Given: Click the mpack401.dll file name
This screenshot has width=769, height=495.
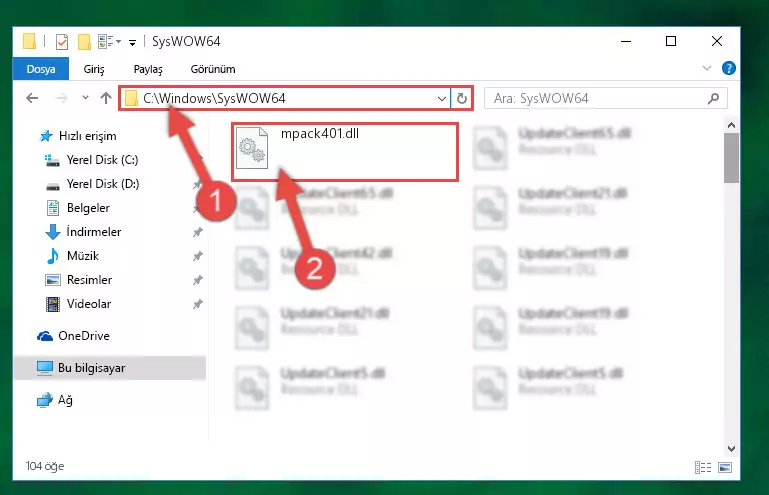Looking at the screenshot, I should 320,133.
